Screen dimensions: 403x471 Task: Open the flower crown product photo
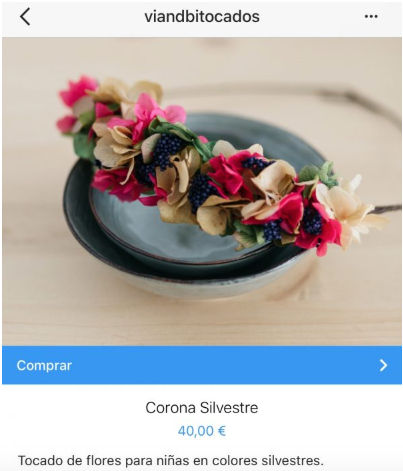click(x=202, y=191)
